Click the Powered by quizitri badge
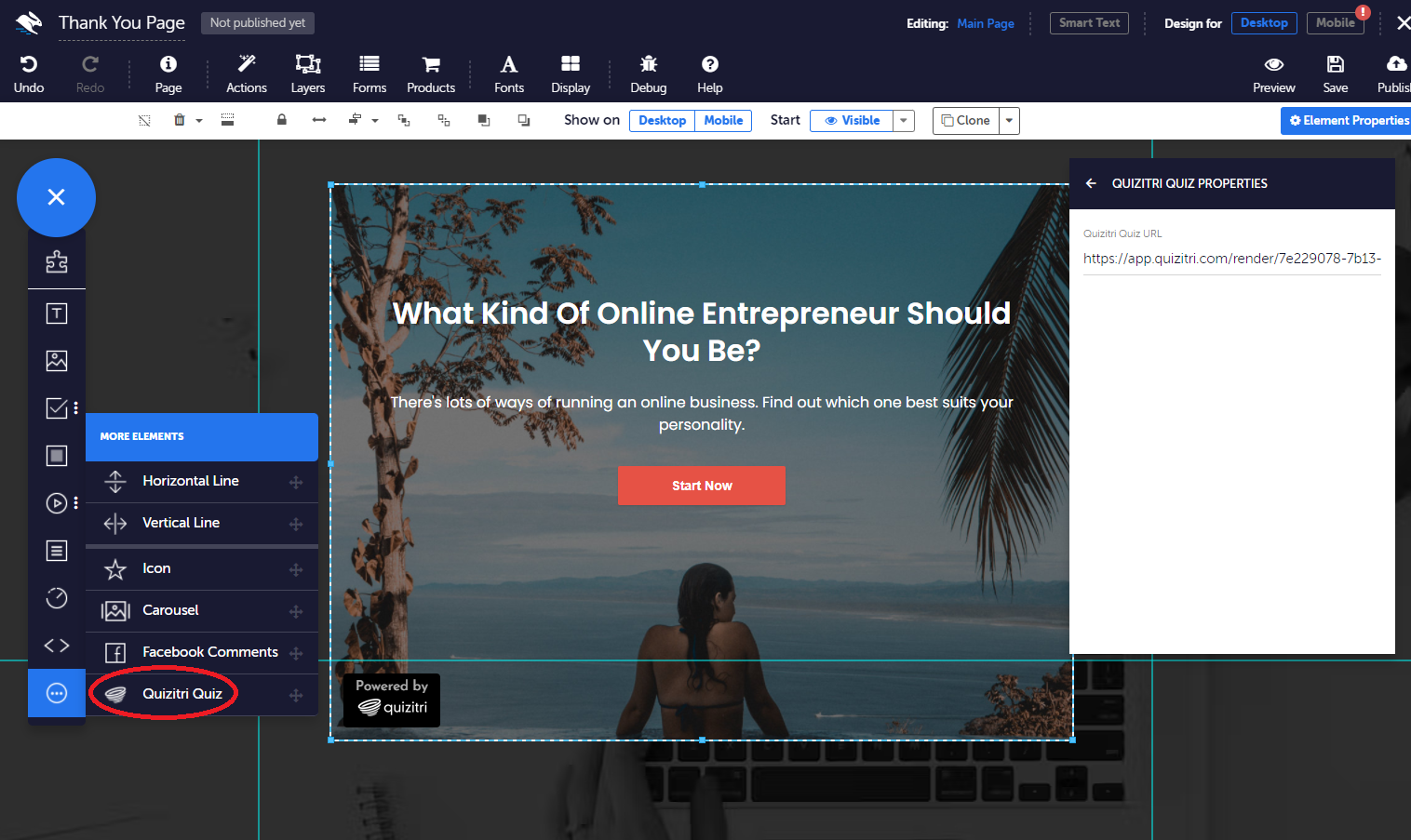This screenshot has height=840, width=1411. pos(392,699)
